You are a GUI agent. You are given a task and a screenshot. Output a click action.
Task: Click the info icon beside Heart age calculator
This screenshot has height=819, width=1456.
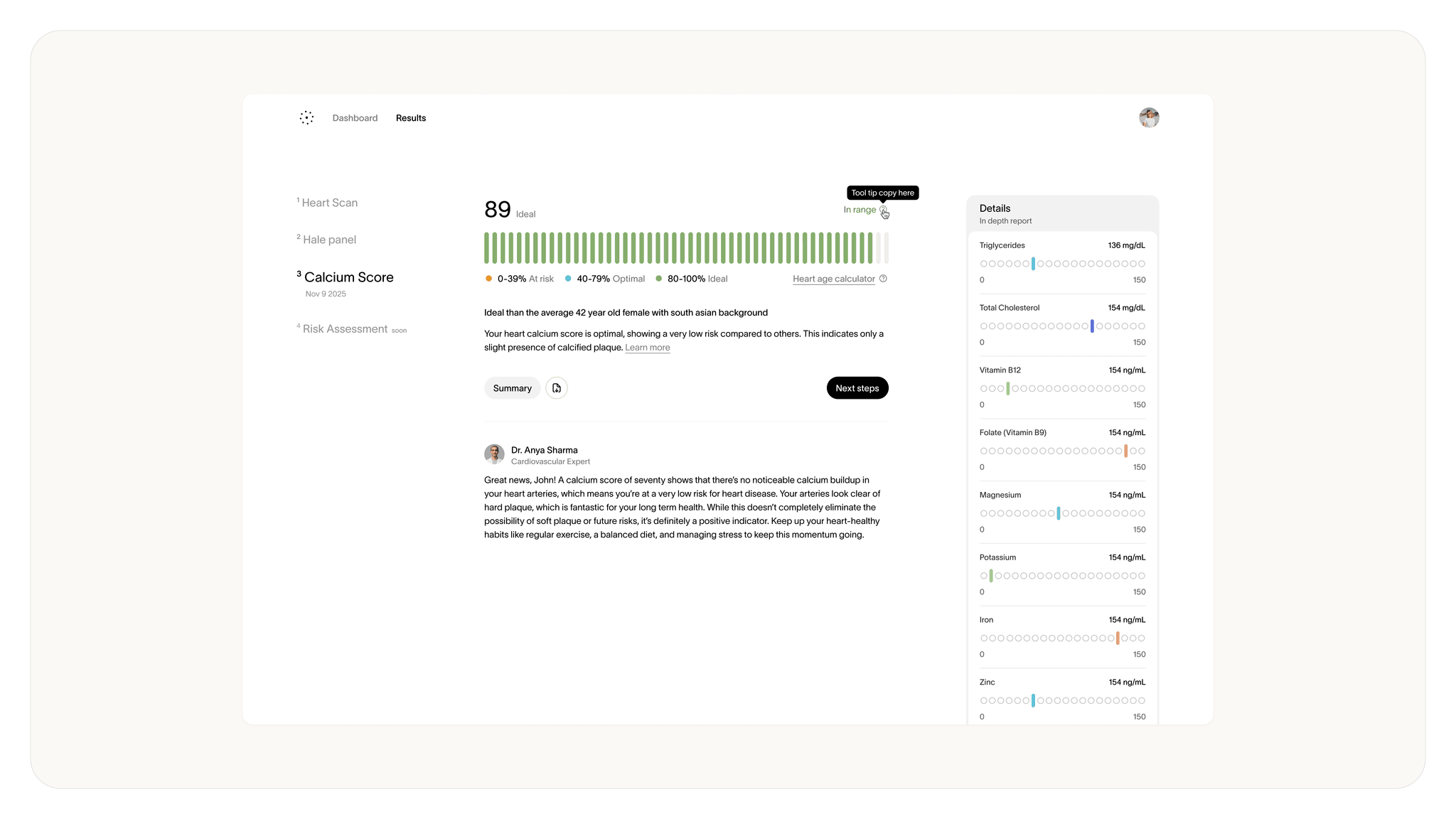click(x=883, y=279)
